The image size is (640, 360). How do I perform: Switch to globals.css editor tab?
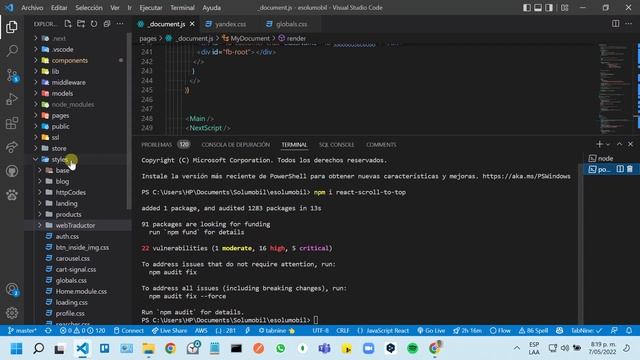(291, 24)
